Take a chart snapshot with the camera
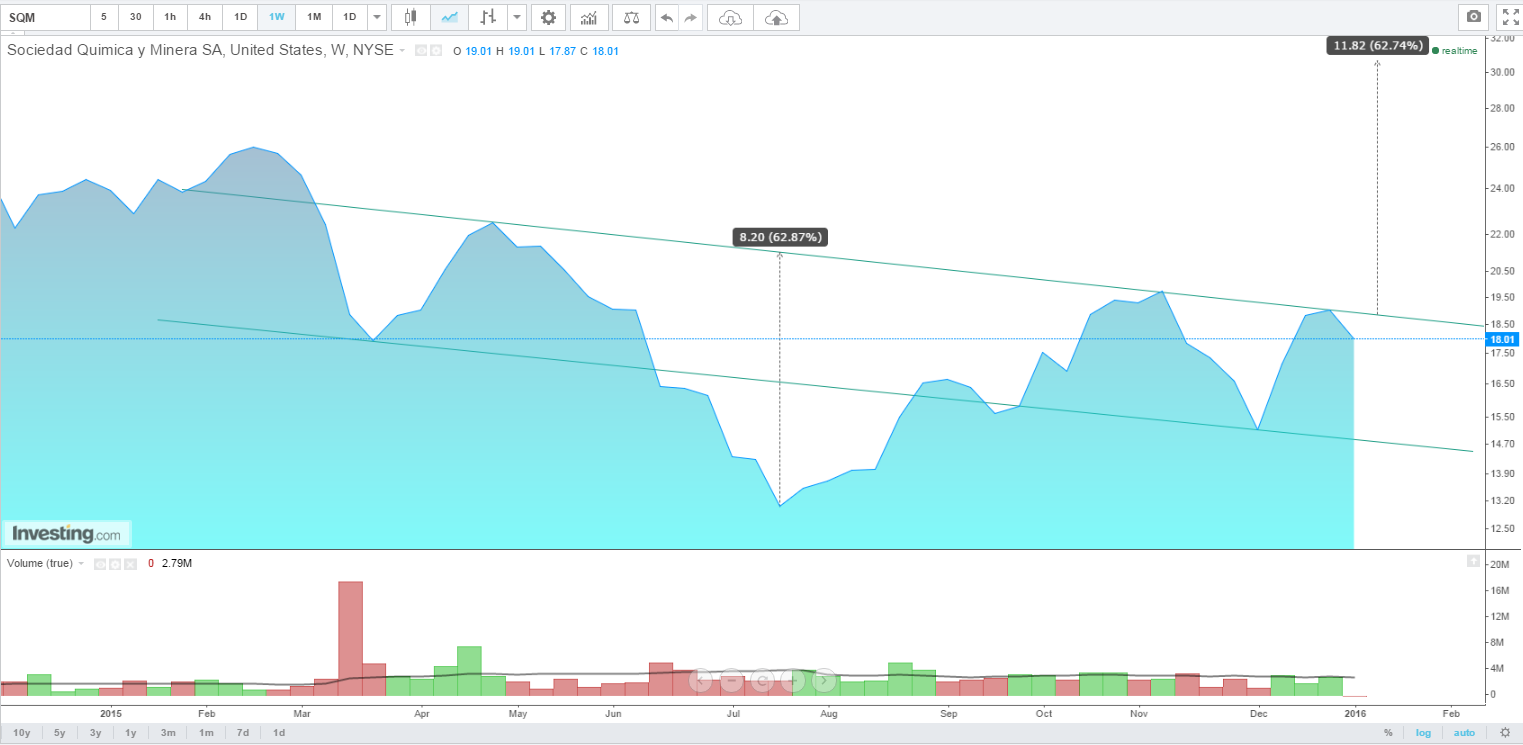Screen dimensions: 1523x745 tap(1473, 17)
